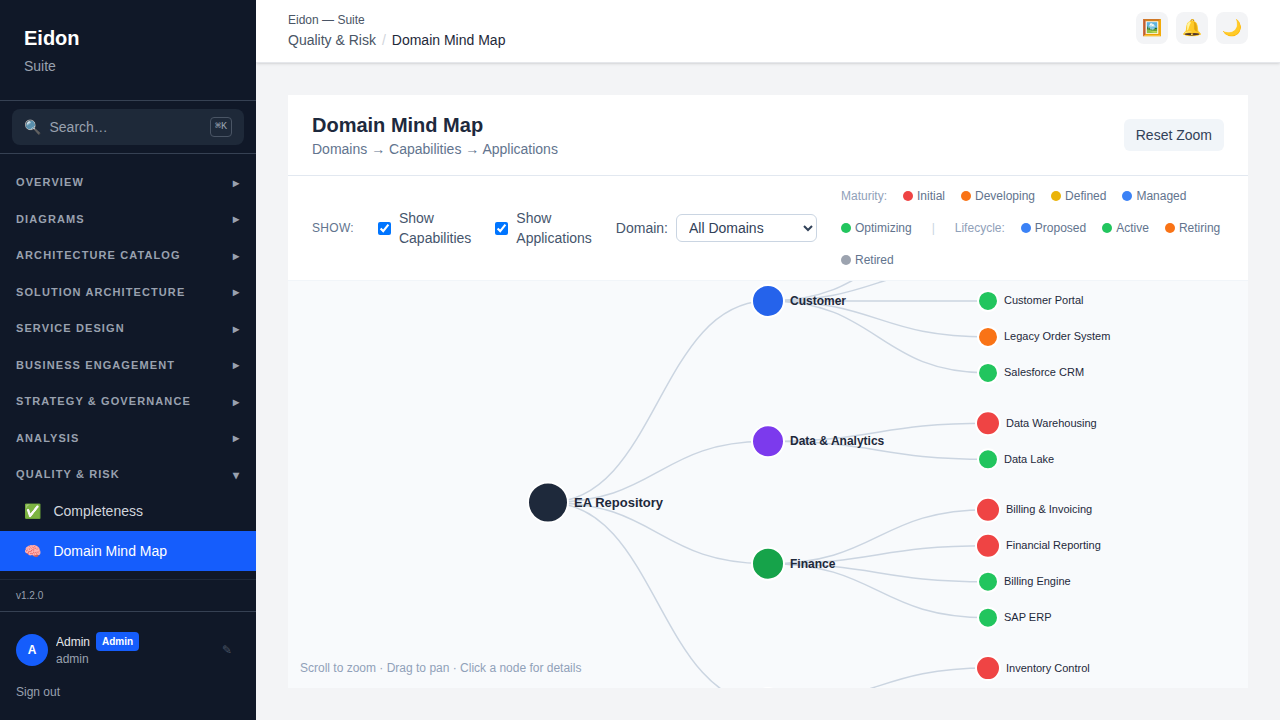Click the Financial Reporting node circle
1280x720 pixels.
988,546
